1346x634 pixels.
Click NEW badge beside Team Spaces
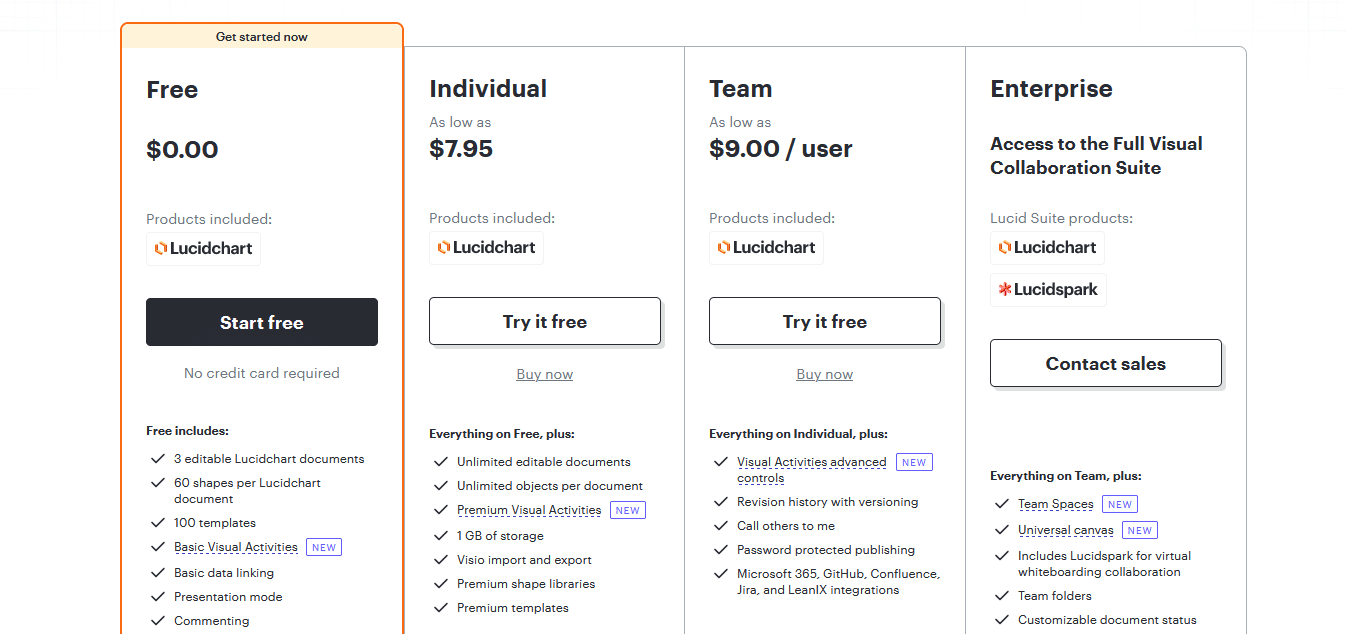click(1120, 504)
